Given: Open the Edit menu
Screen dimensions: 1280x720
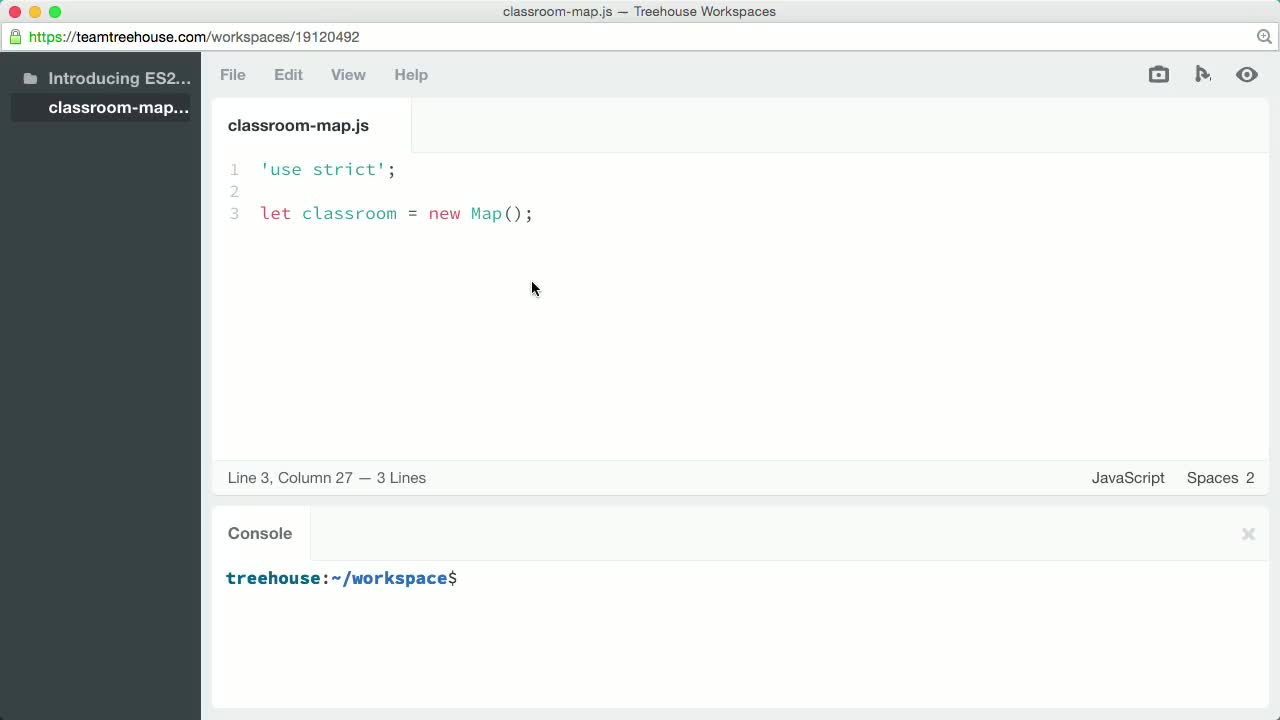Looking at the screenshot, I should (x=288, y=75).
